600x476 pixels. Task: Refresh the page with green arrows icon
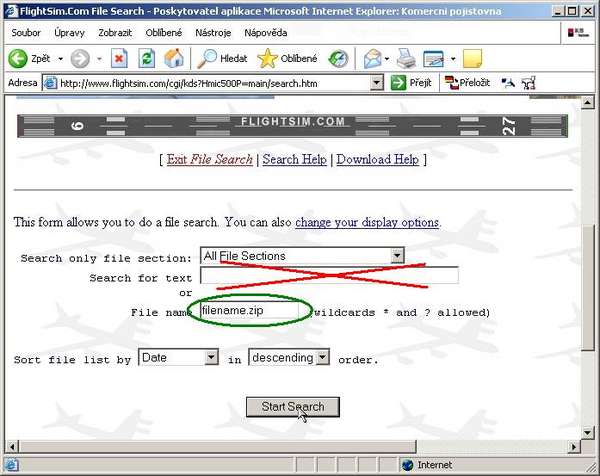coord(147,59)
